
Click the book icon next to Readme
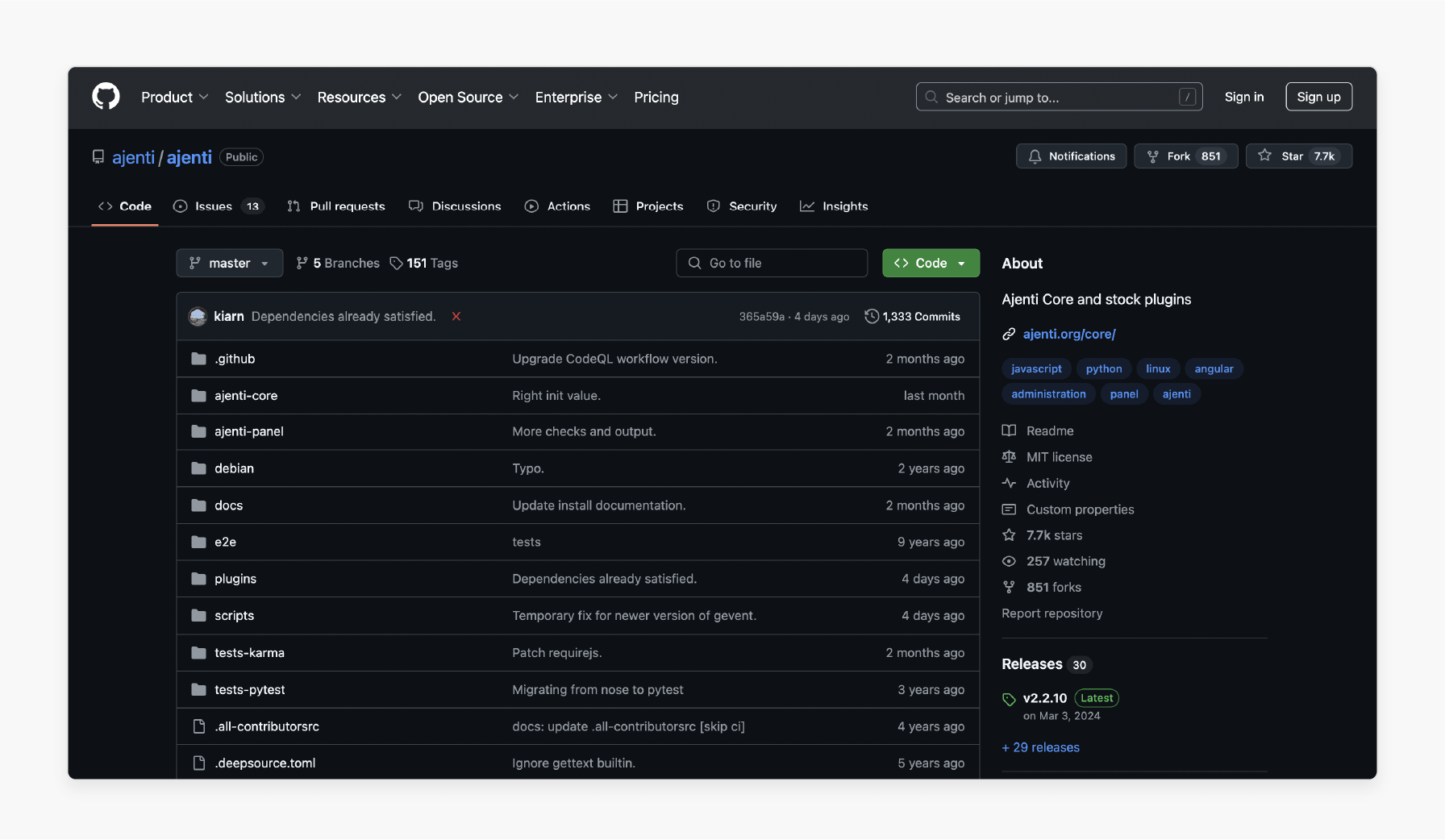1009,431
